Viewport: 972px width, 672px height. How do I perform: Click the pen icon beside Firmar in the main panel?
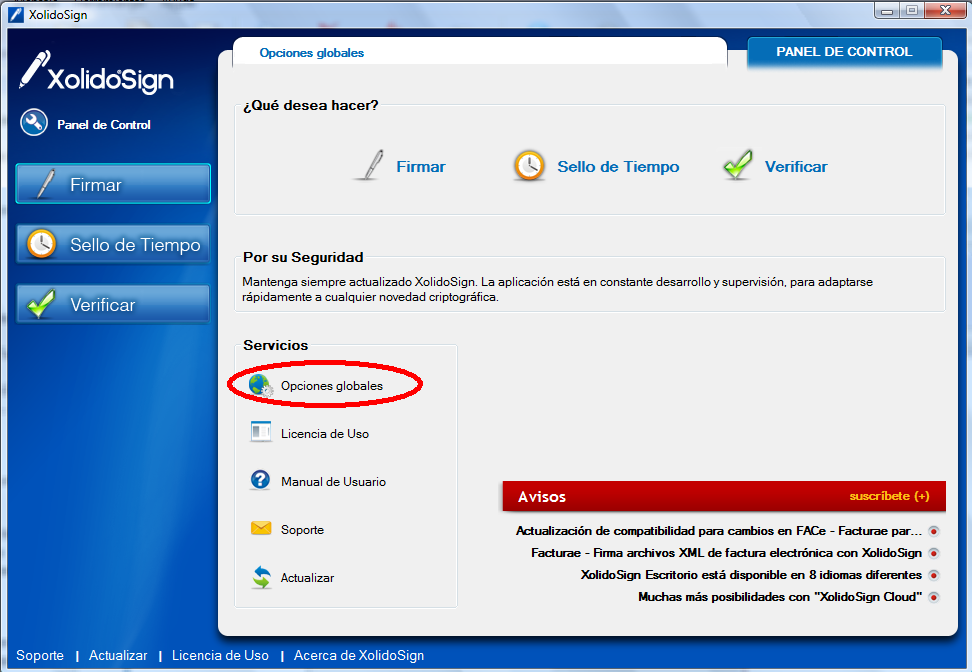click(371, 166)
